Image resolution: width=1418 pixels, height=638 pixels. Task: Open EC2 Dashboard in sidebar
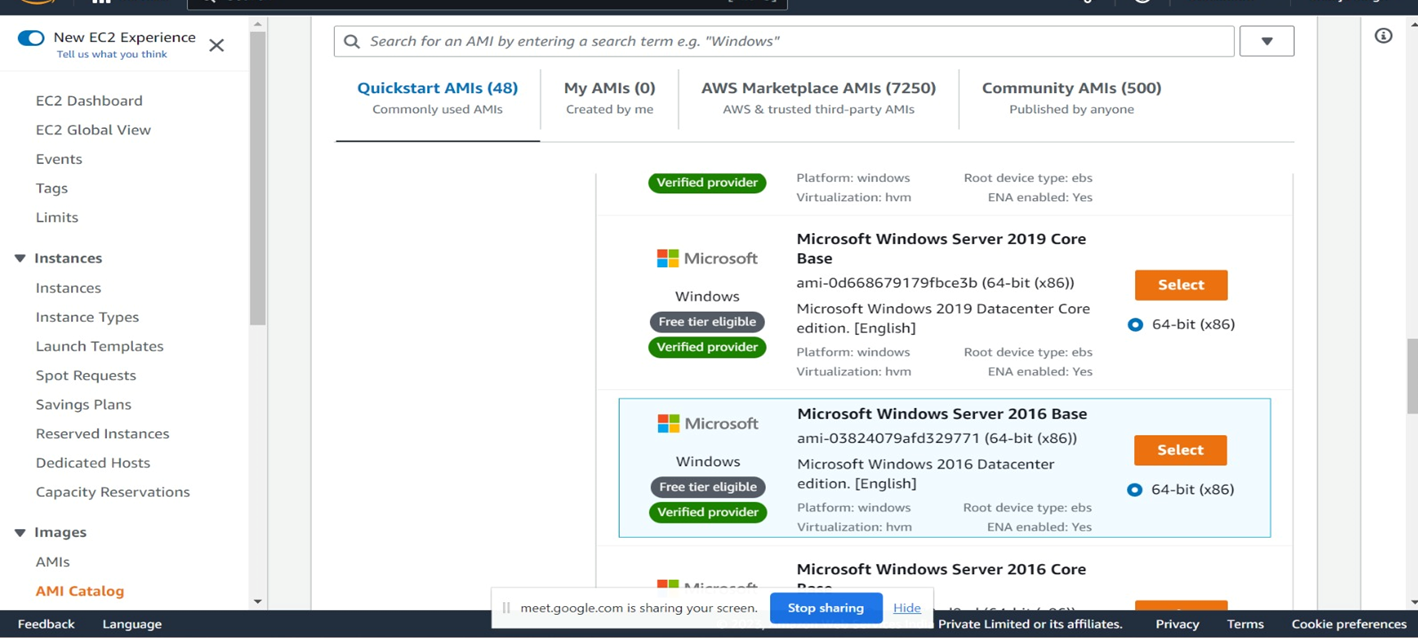tap(89, 100)
